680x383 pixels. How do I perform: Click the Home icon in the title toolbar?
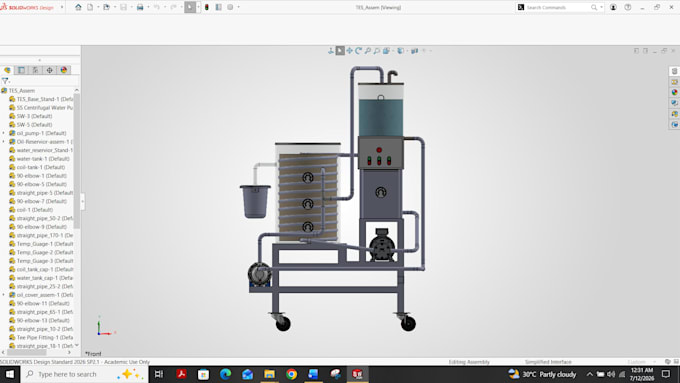pyautogui.click(x=78, y=7)
